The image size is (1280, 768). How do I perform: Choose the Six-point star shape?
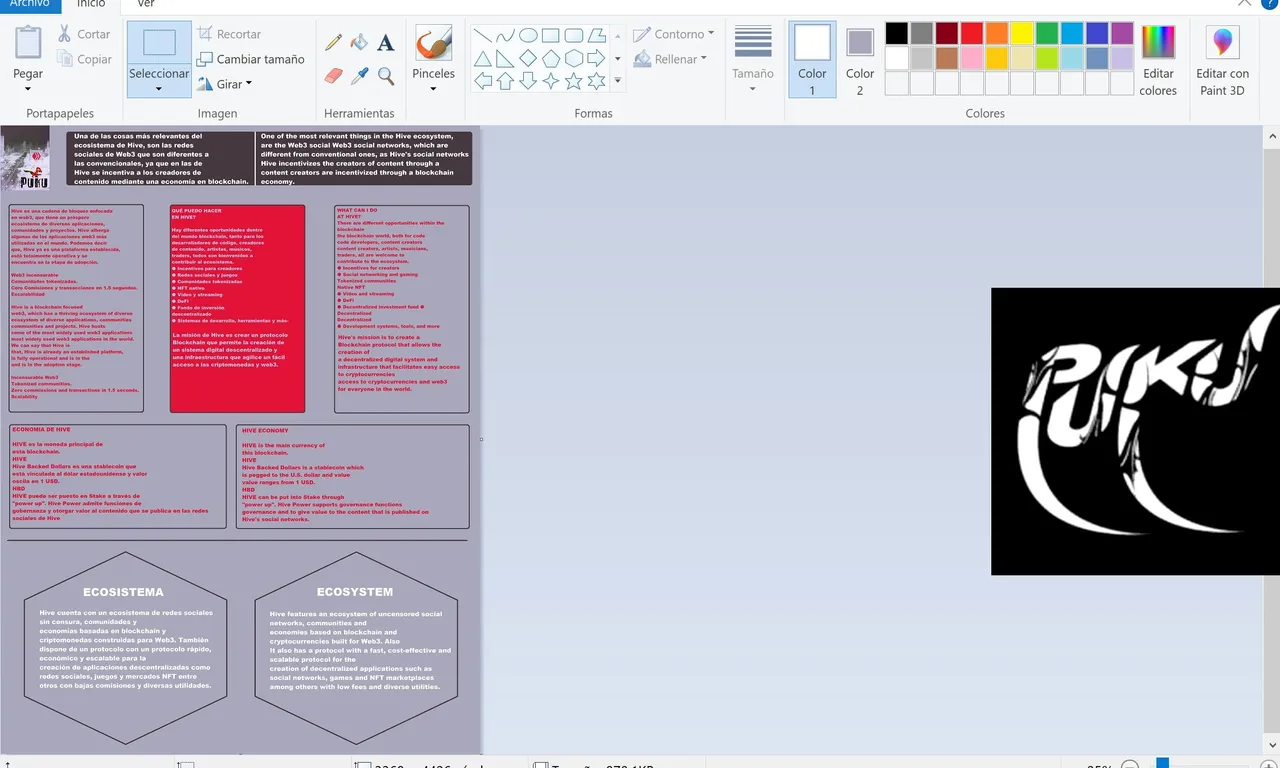597,81
